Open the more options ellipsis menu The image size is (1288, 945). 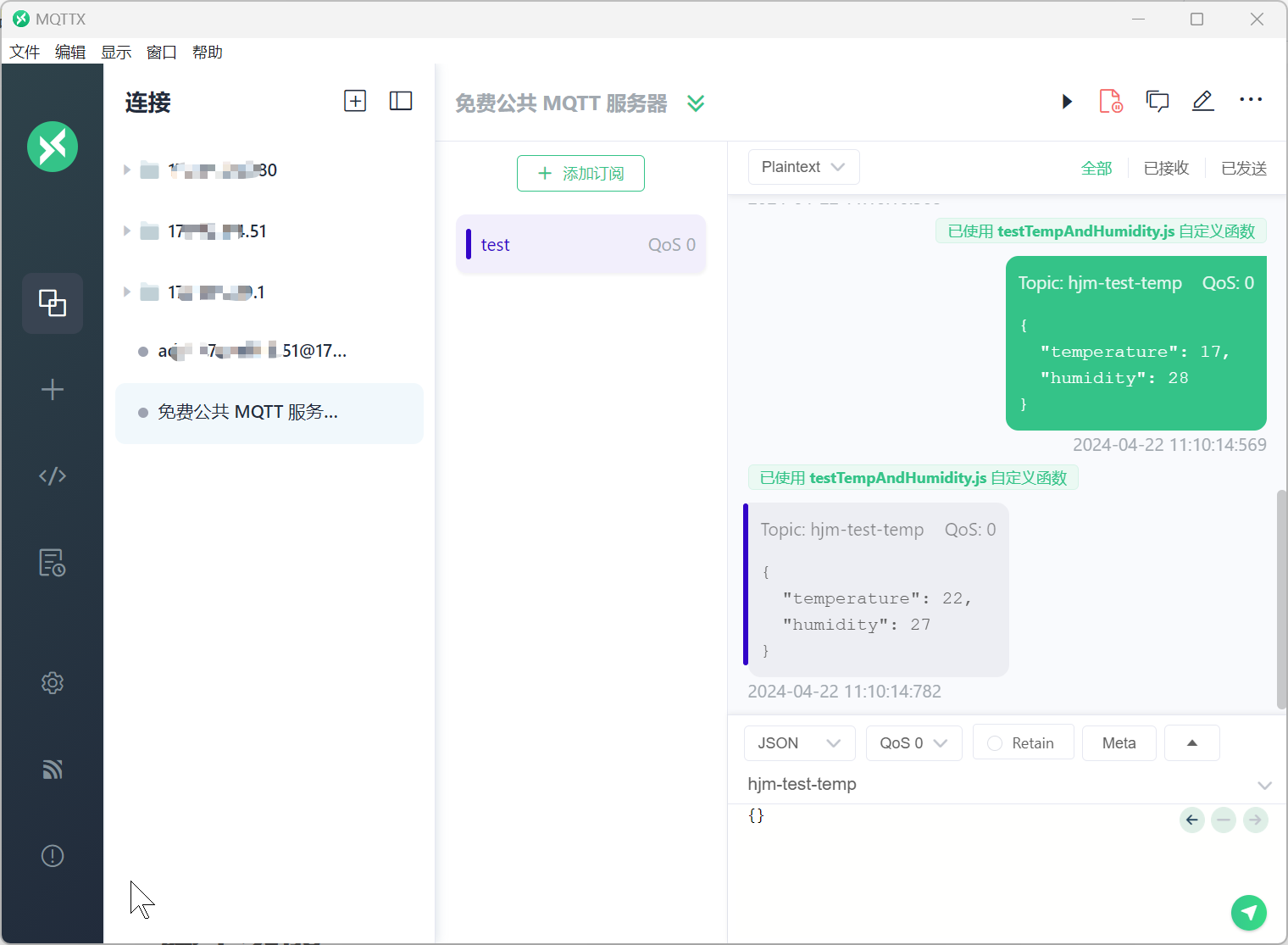click(x=1251, y=100)
